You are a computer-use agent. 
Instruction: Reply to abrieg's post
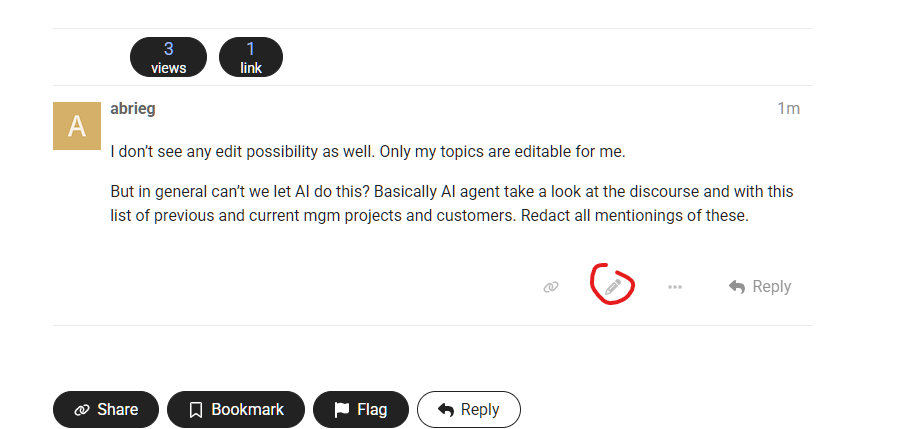(x=760, y=287)
